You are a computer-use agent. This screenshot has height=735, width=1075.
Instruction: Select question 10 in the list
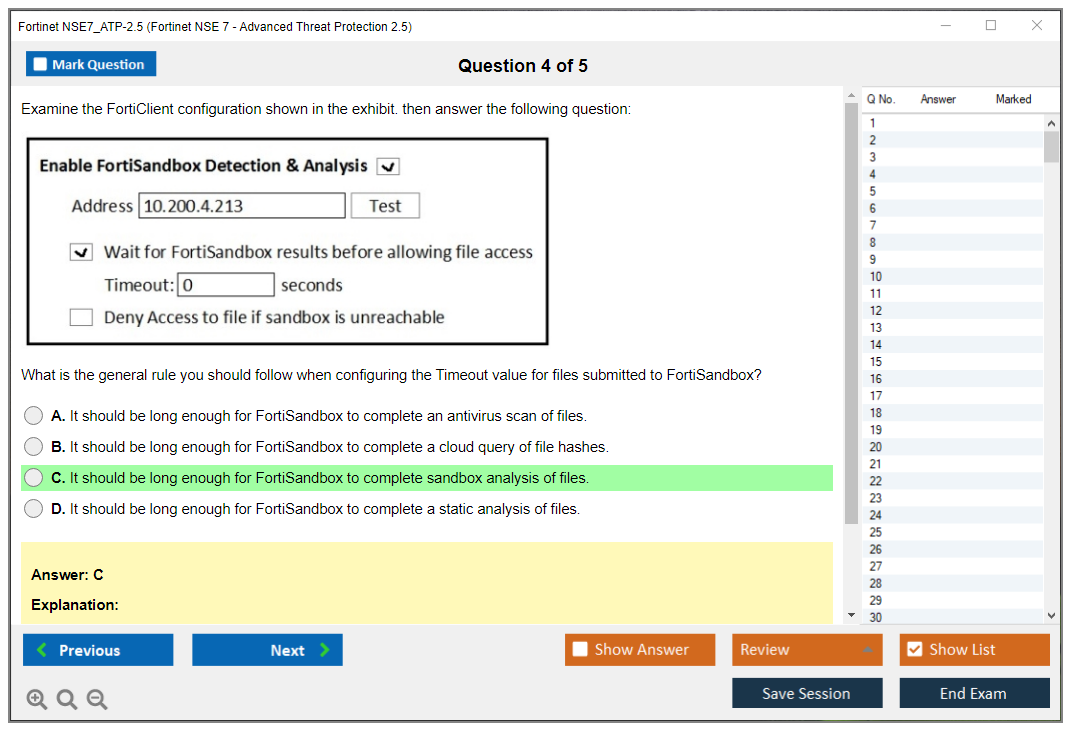click(x=876, y=277)
